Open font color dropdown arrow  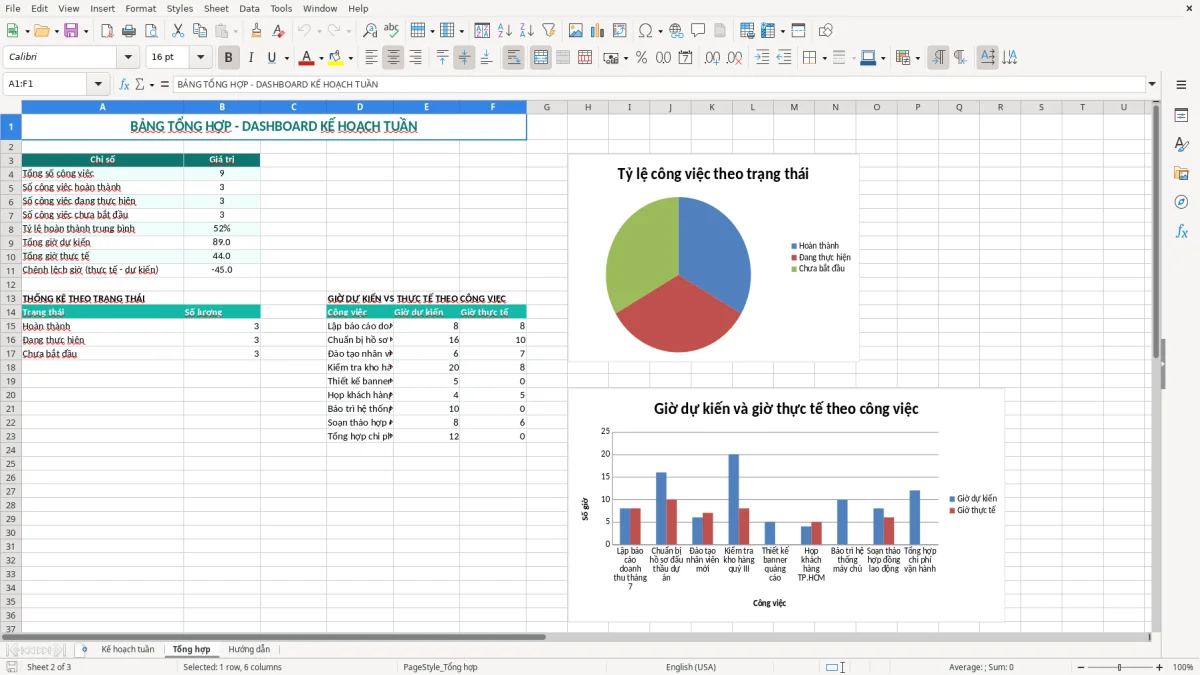click(321, 58)
